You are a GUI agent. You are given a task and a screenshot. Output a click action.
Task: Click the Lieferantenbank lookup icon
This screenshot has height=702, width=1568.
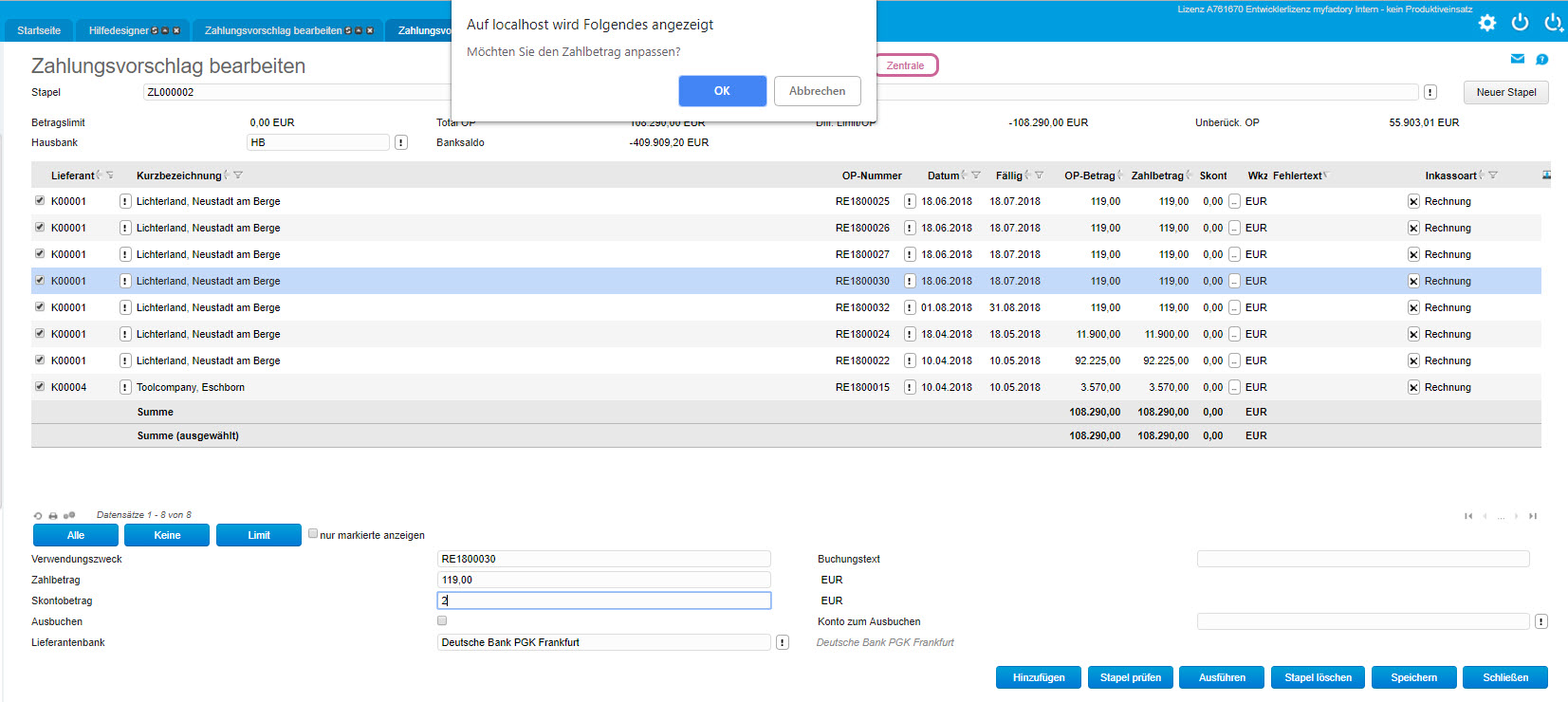[783, 642]
